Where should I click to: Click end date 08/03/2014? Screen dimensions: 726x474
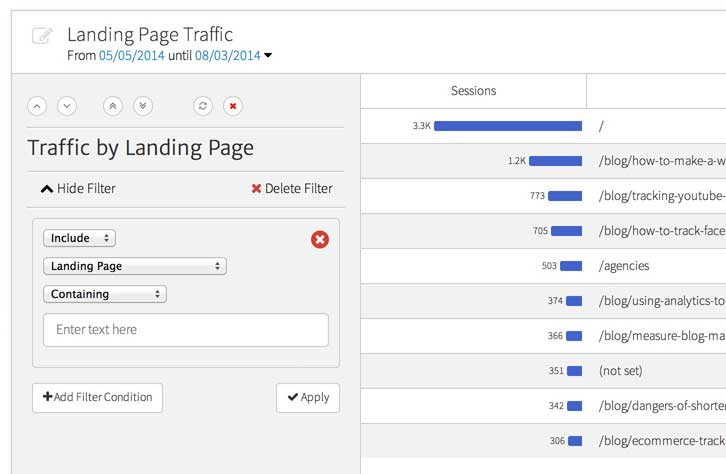(x=227, y=56)
